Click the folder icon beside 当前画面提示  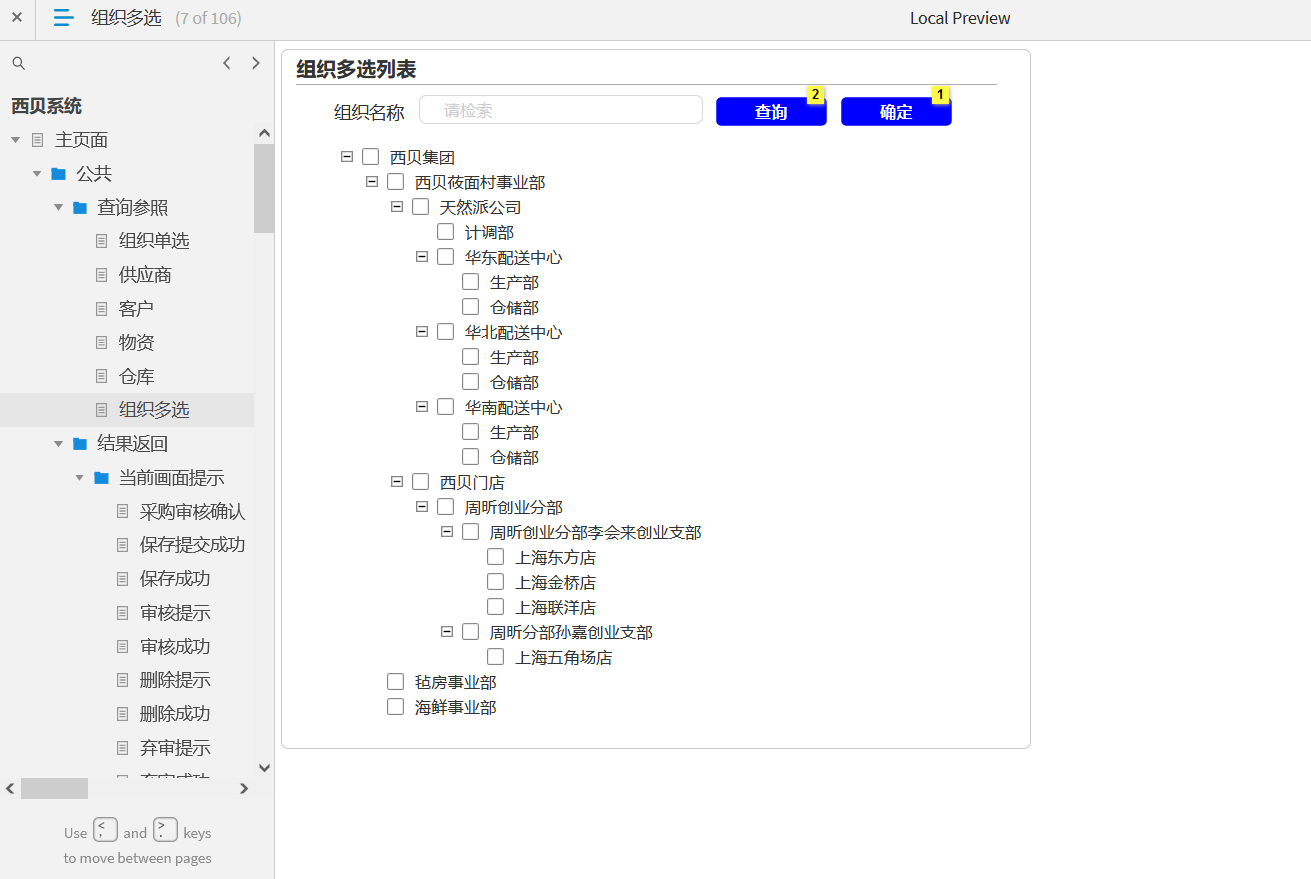tap(101, 478)
